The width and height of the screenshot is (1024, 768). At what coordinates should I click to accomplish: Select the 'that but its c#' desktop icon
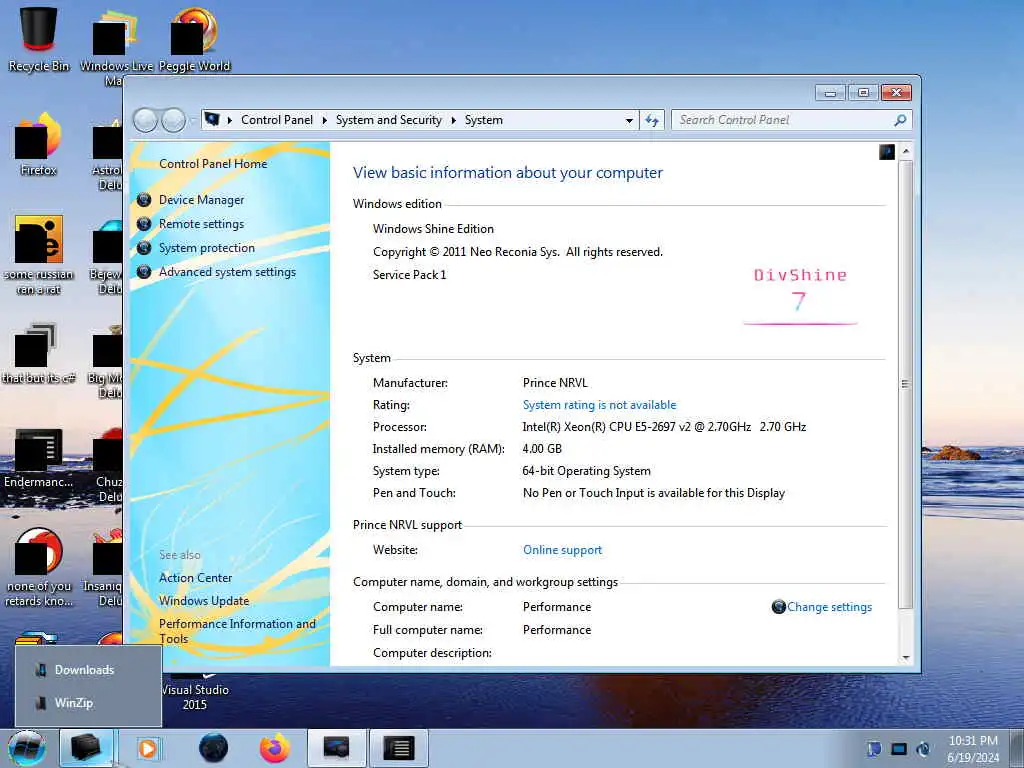39,353
